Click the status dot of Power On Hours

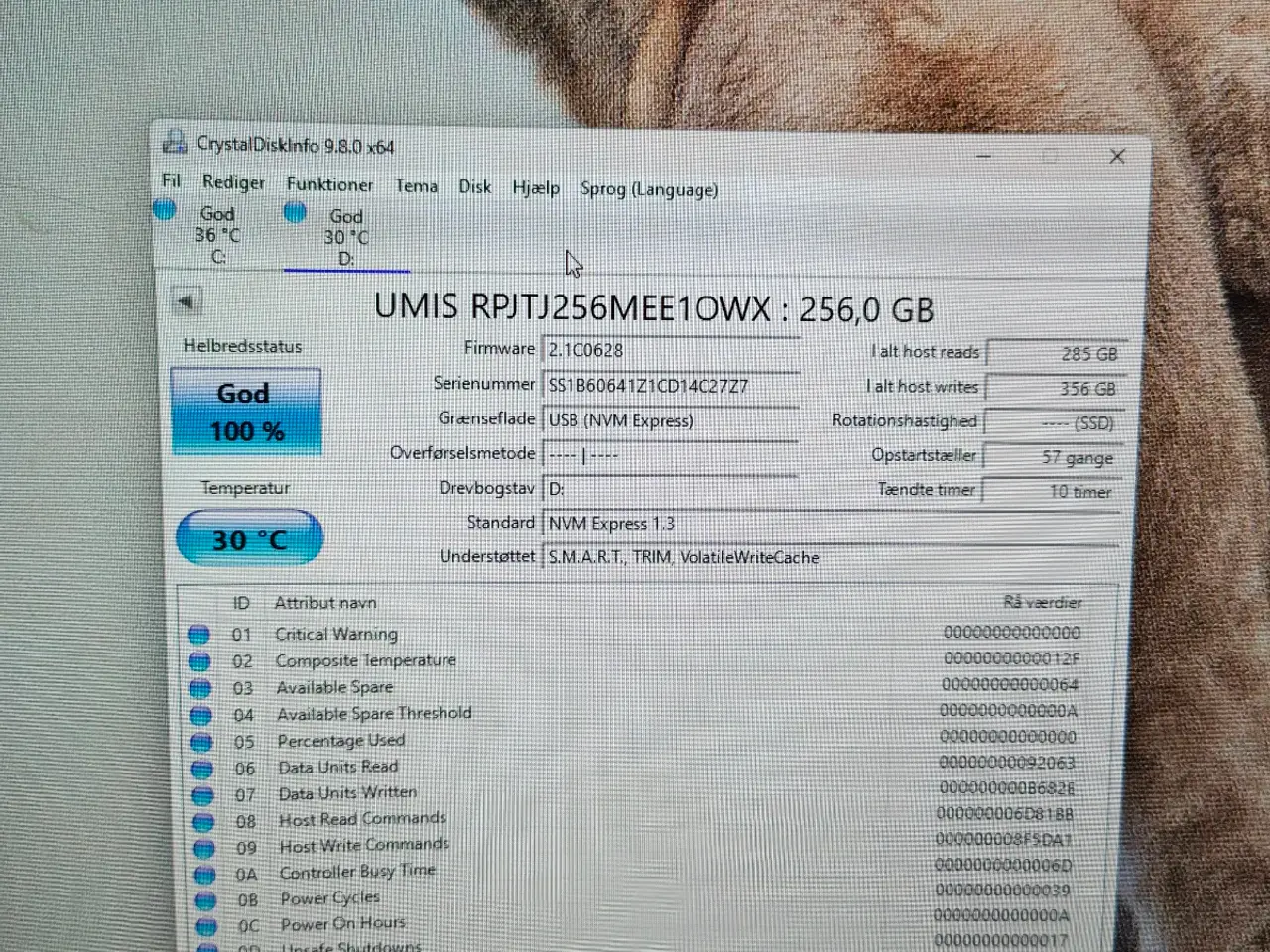(x=206, y=926)
